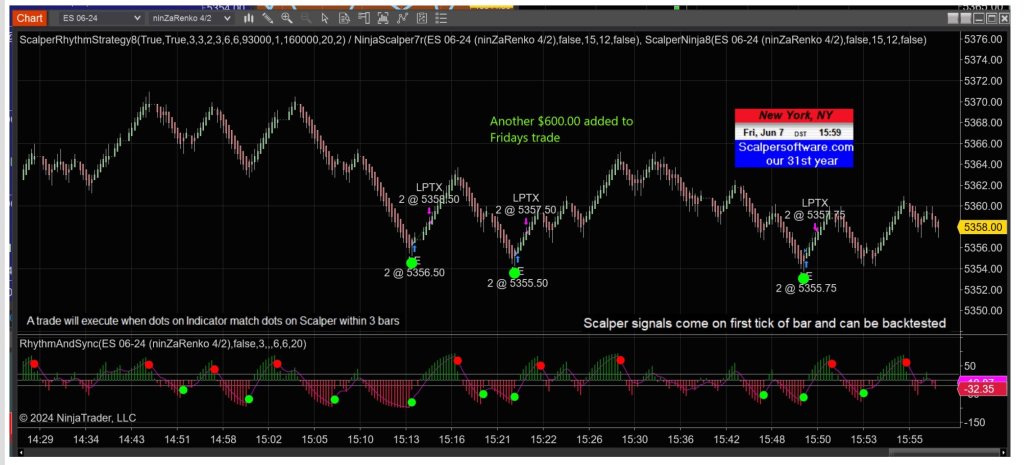Click the first grey link box in title bar
The width and height of the screenshot is (1024, 465).
click(x=953, y=18)
